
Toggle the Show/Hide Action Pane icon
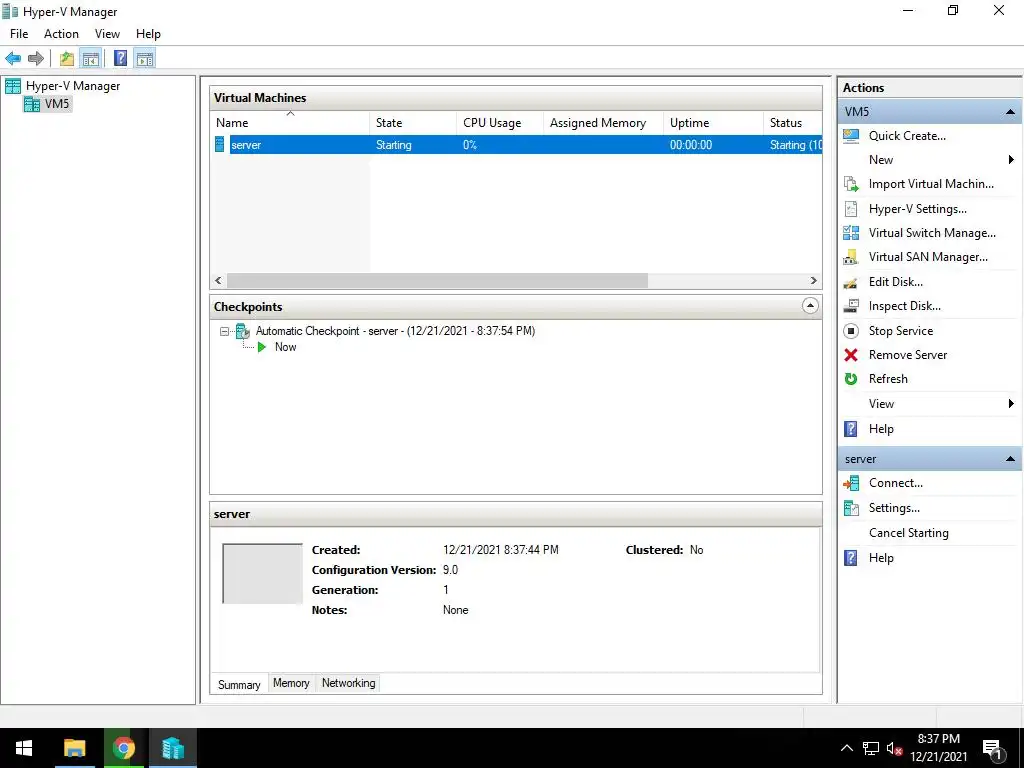coord(145,59)
